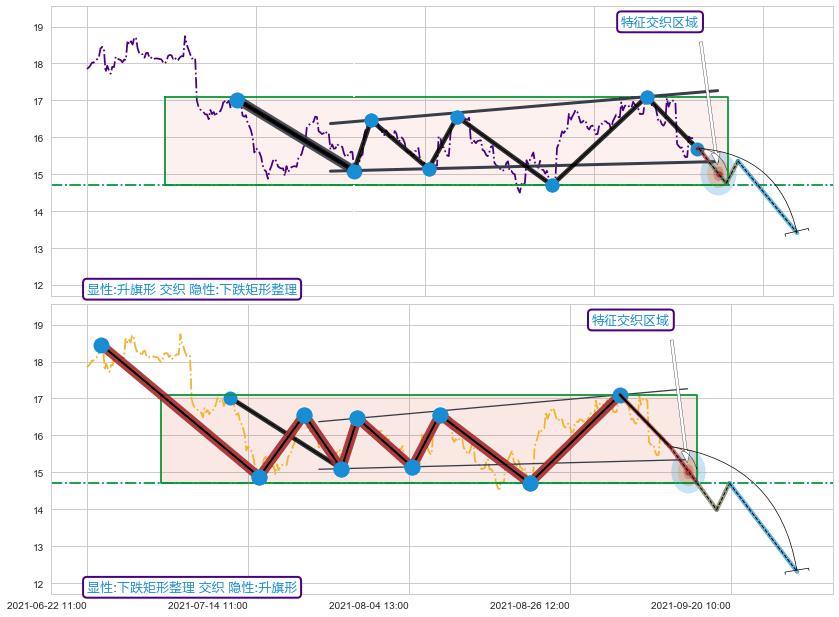Click the 2021-08-04 13:00 x-axis label
This screenshot has width=839, height=617.
368,605
